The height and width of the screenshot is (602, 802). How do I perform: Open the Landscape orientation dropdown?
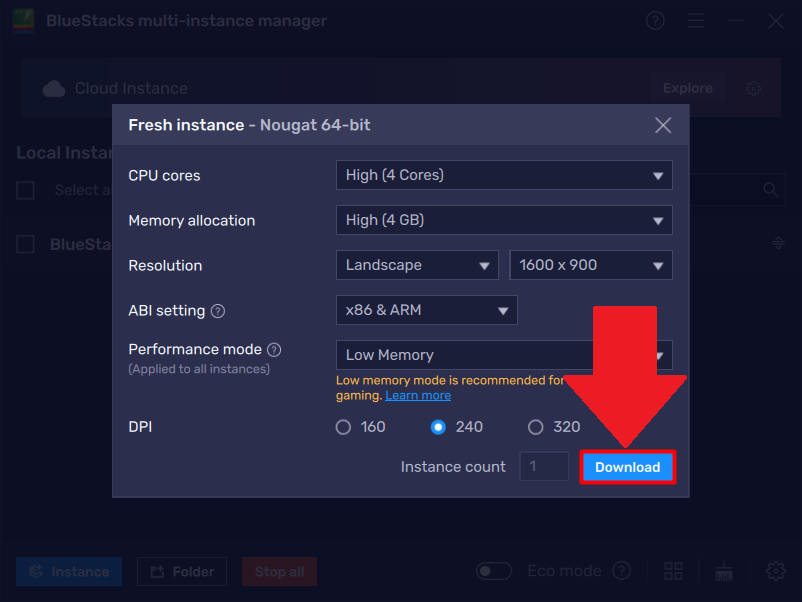pos(417,265)
